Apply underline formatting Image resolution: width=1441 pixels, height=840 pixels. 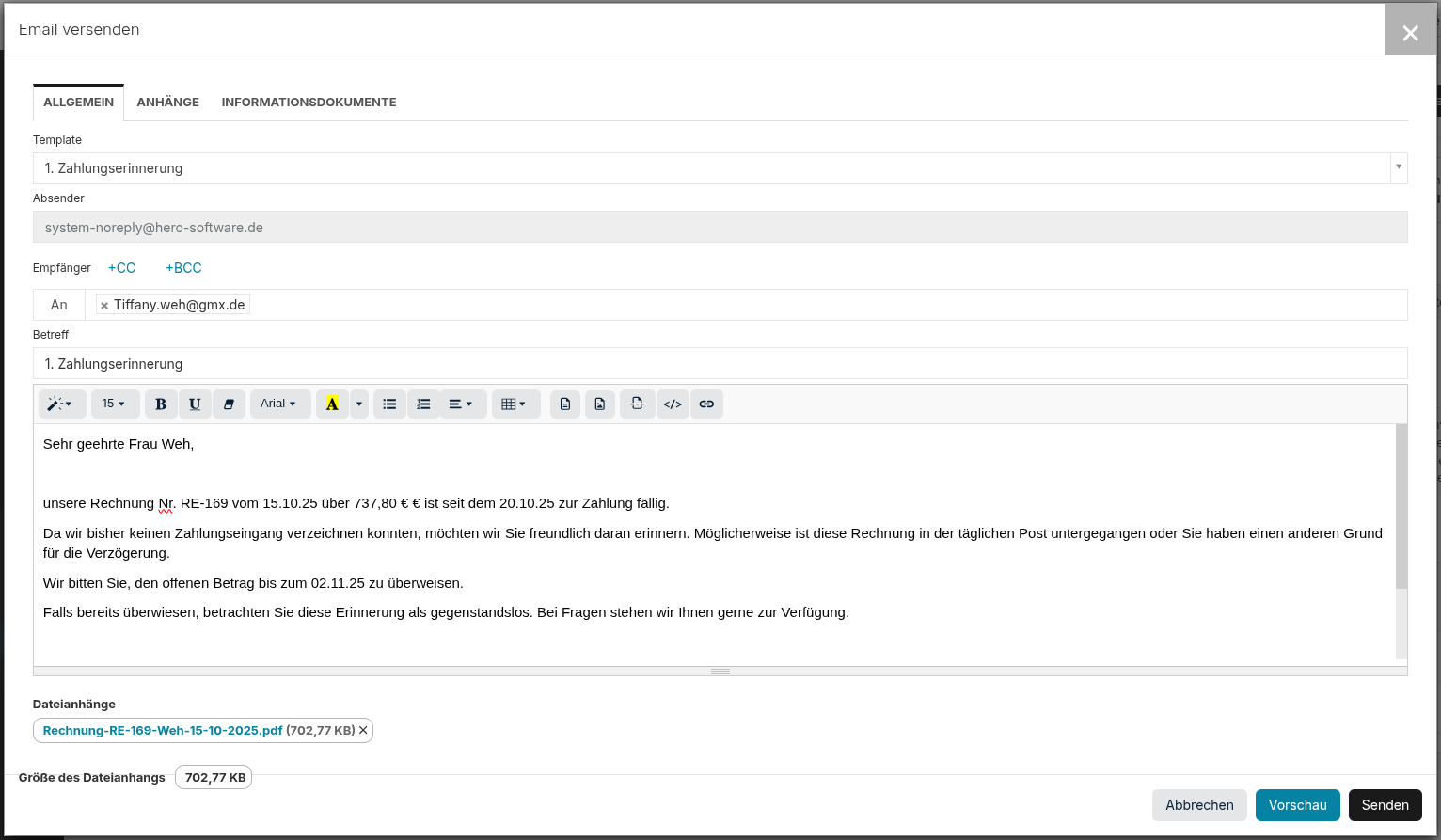[195, 404]
